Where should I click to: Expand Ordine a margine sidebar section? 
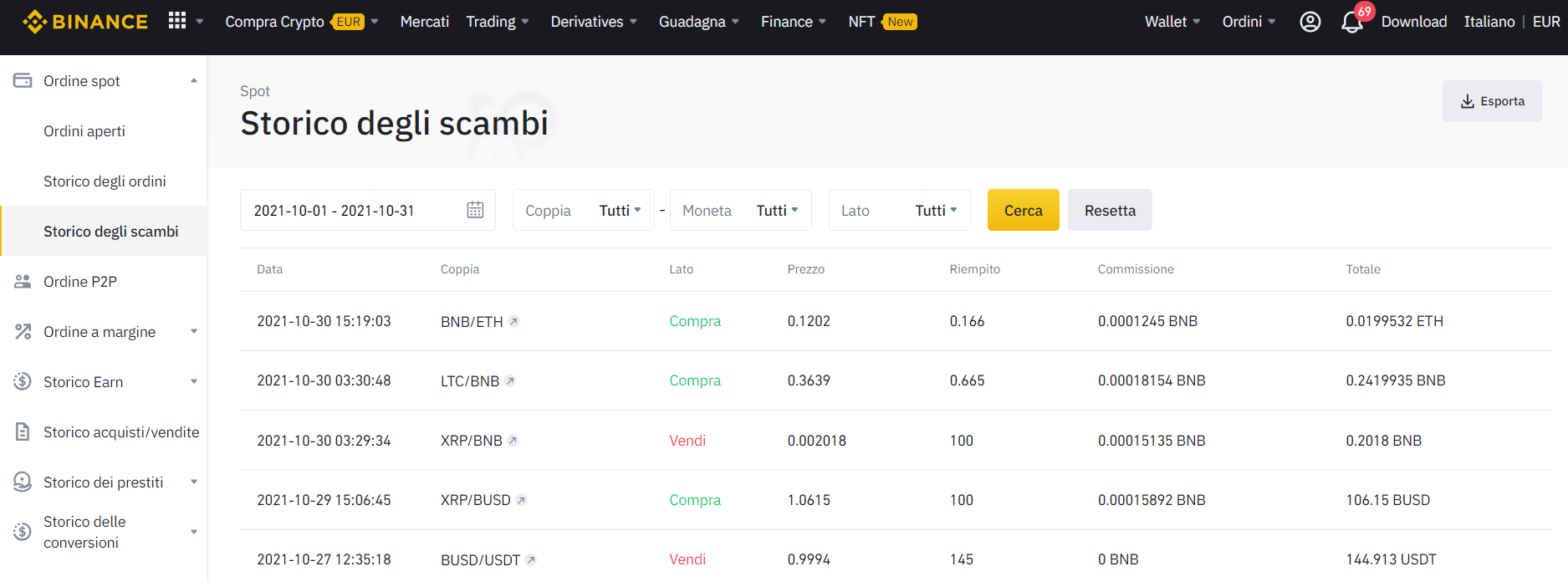[x=193, y=332]
